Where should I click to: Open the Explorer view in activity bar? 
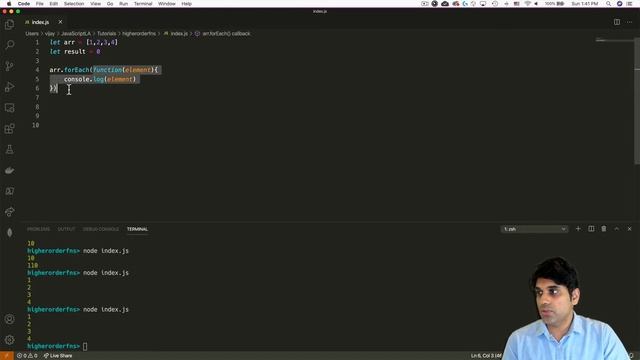(x=9, y=24)
